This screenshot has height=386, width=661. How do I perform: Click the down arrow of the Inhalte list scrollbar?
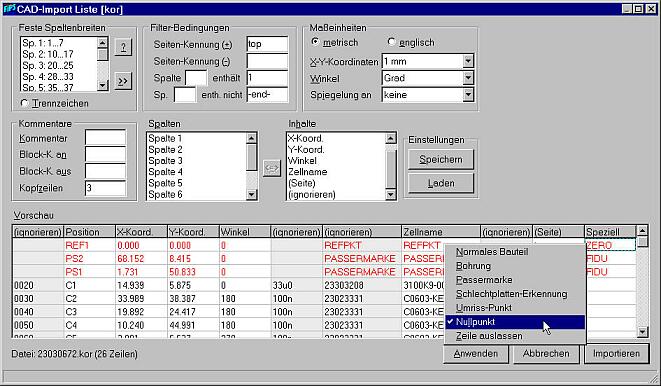tap(391, 194)
